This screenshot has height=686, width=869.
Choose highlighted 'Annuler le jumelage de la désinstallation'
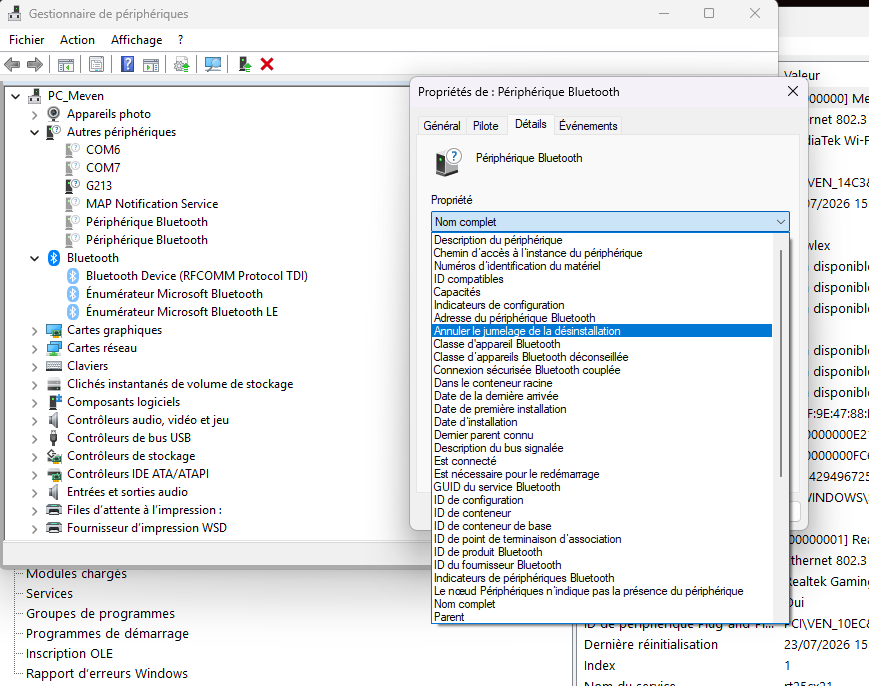(x=602, y=331)
